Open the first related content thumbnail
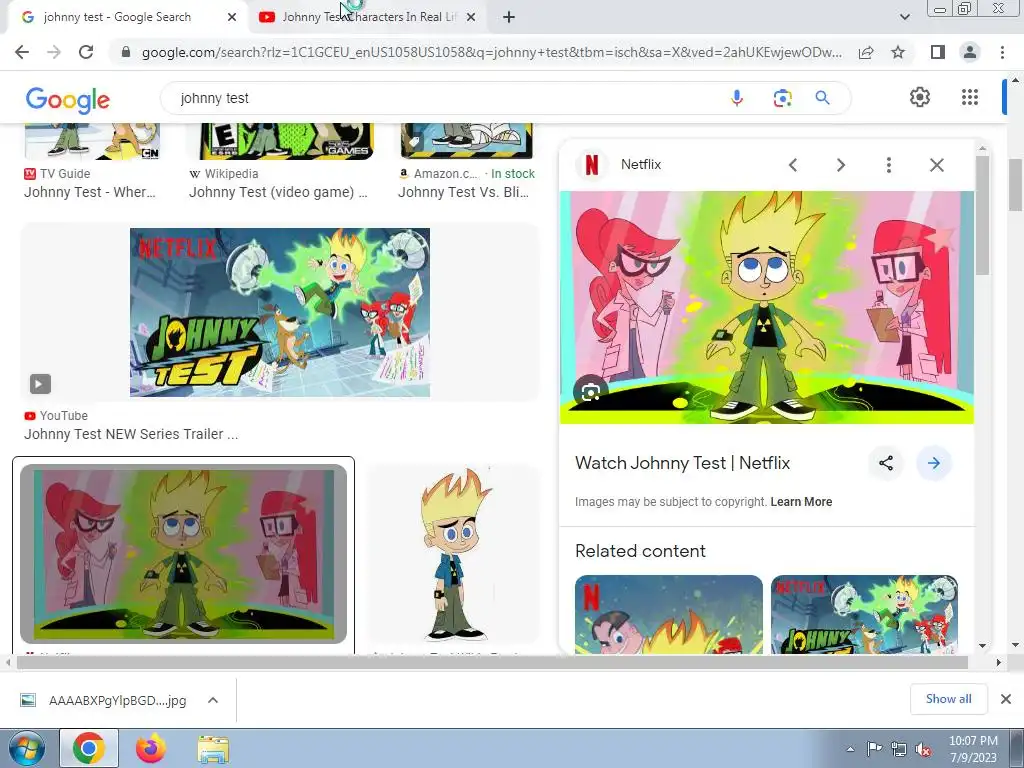The height and width of the screenshot is (768, 1024). click(669, 614)
